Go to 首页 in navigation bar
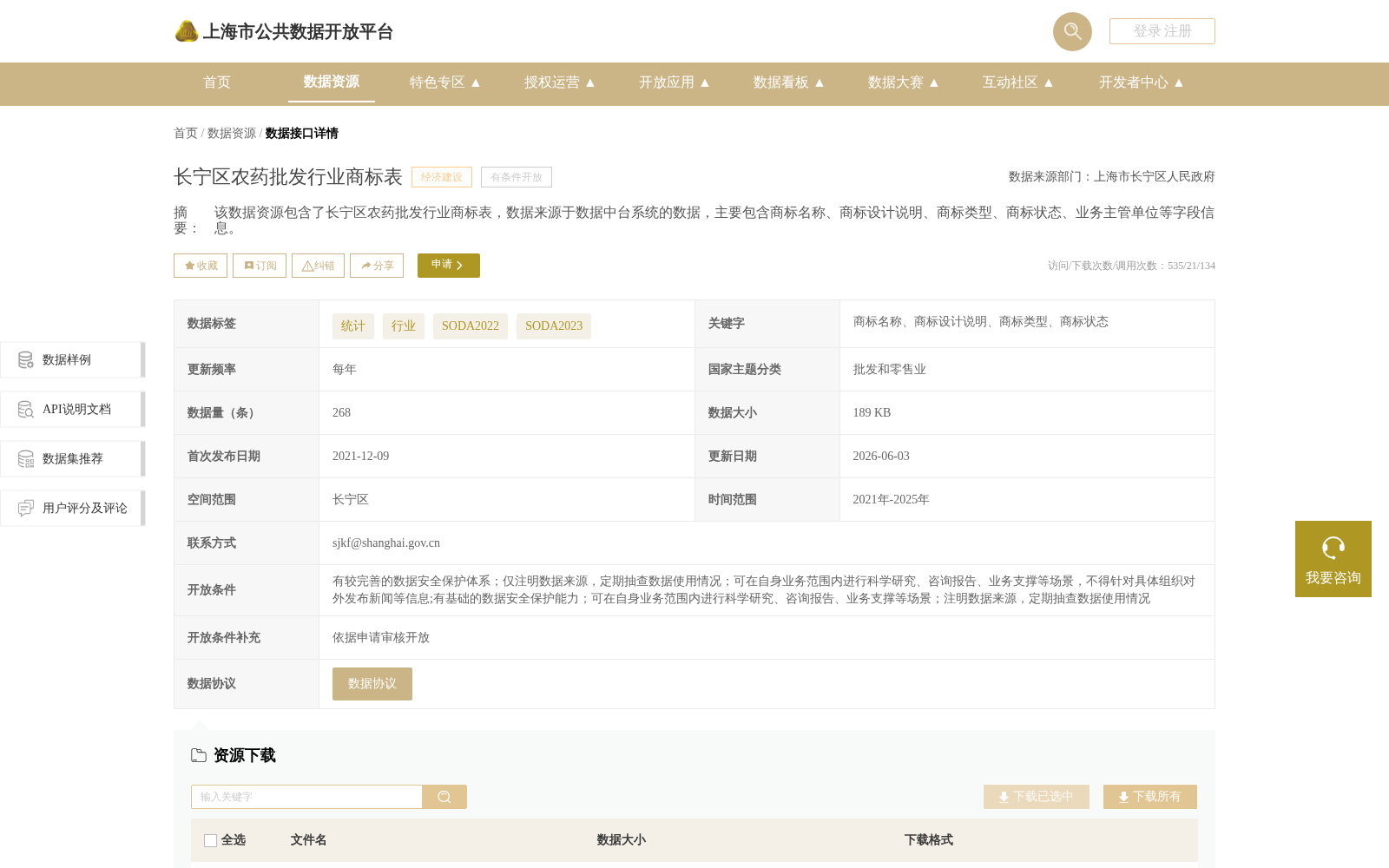The width and height of the screenshot is (1389, 868). click(217, 82)
